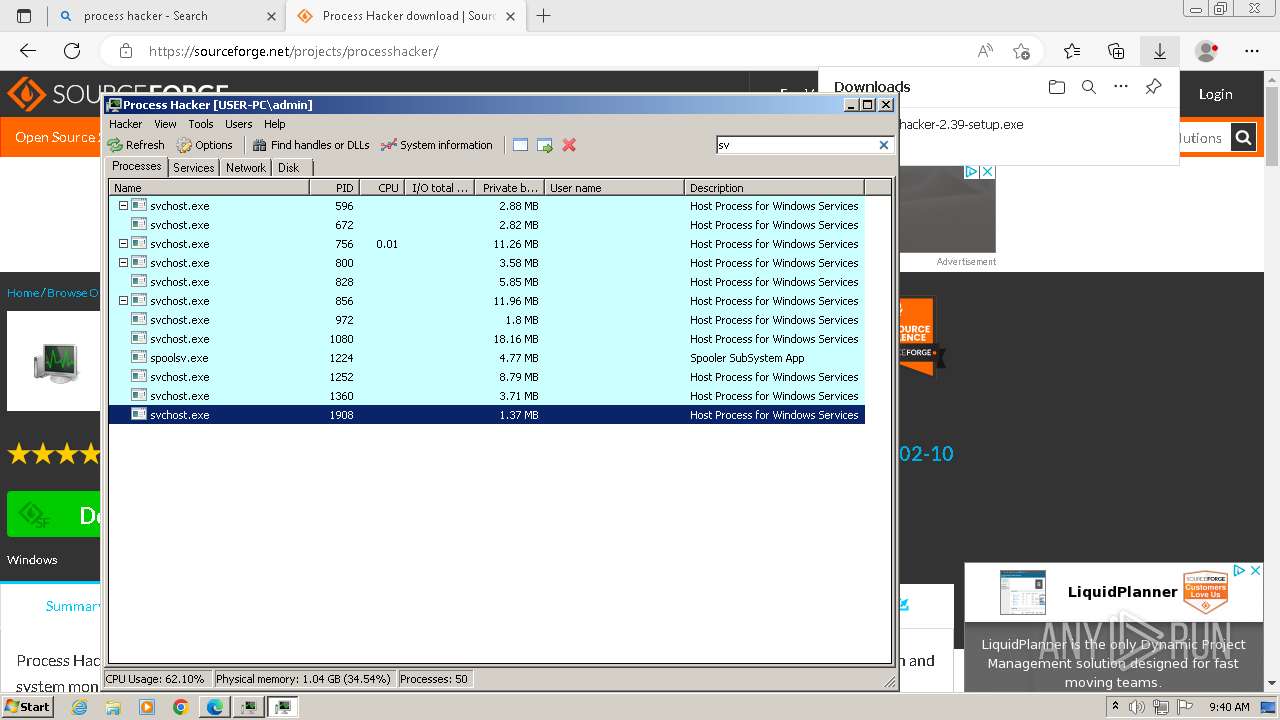Image resolution: width=1280 pixels, height=720 pixels.
Task: Collapse svchost.exe PID 856 tree node
Action: 123,301
